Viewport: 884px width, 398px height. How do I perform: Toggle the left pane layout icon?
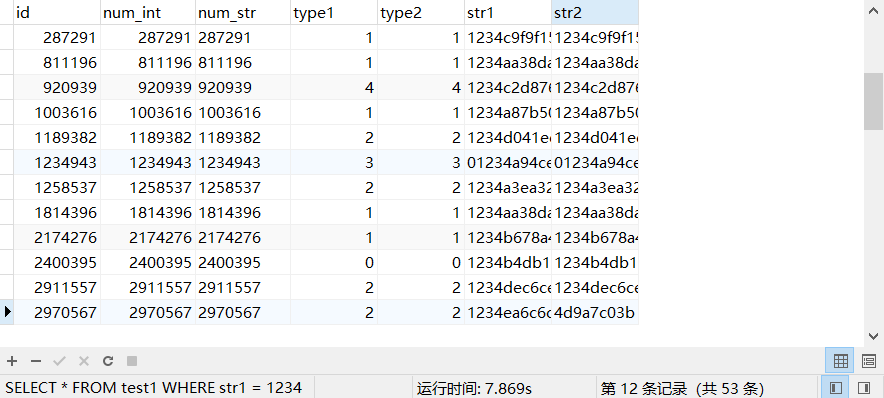(836, 388)
